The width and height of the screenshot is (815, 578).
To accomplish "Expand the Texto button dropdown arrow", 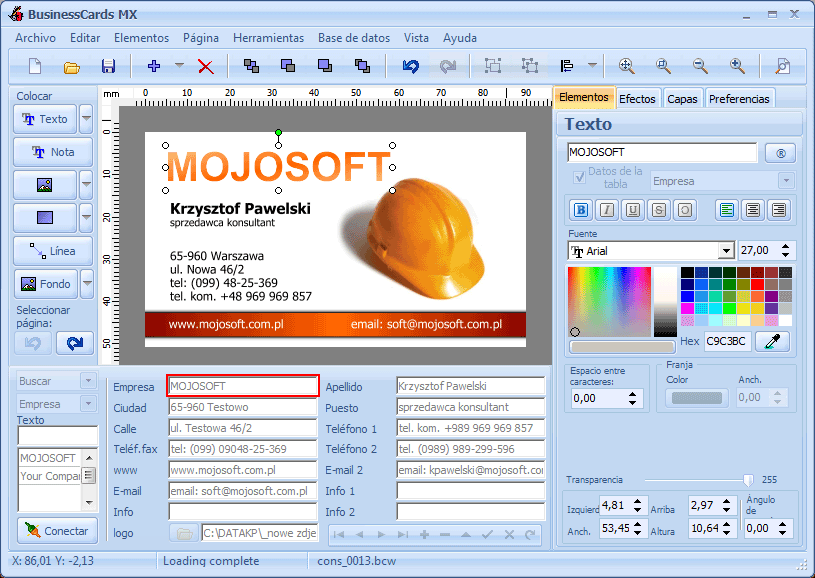I will (x=86, y=119).
